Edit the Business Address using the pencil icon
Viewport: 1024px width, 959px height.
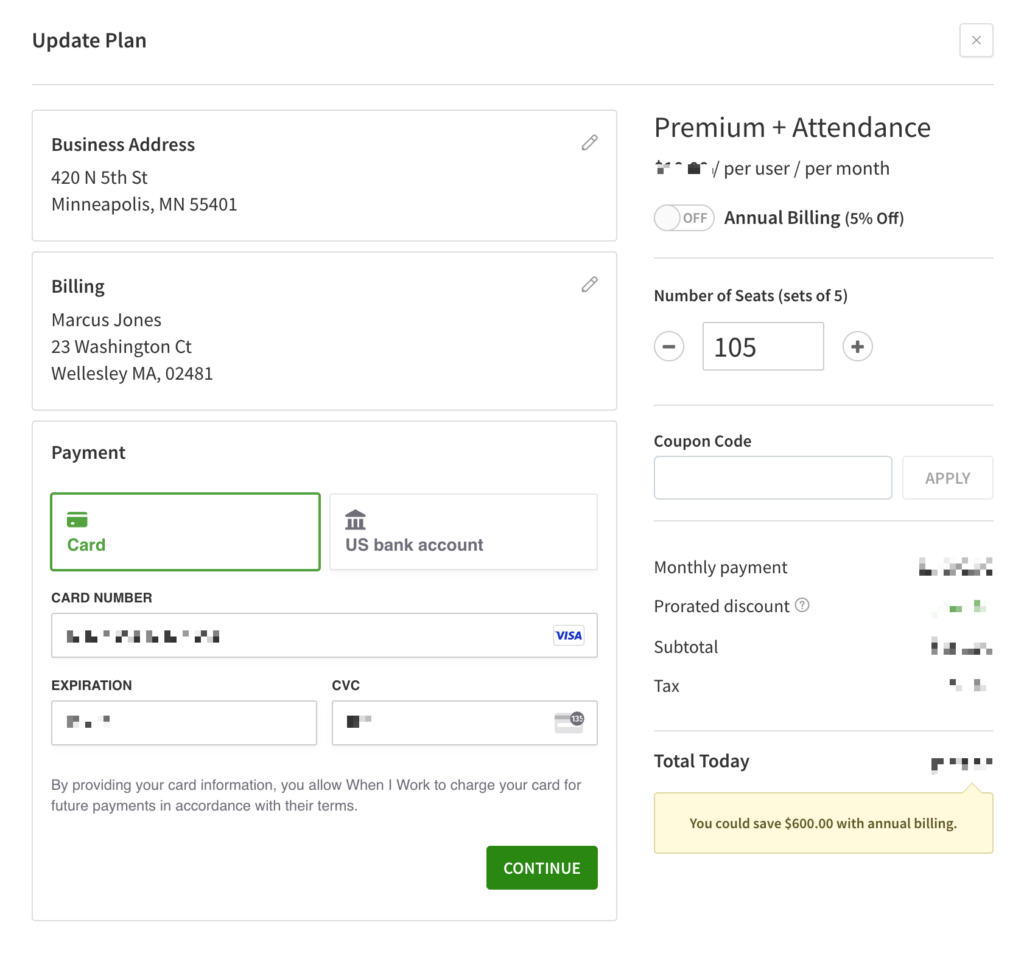click(x=589, y=142)
